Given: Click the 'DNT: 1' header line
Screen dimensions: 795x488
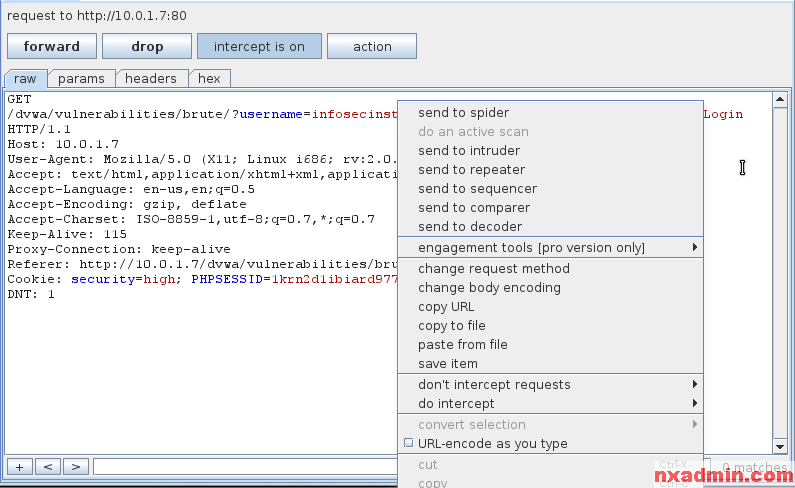Looking at the screenshot, I should point(31,294).
